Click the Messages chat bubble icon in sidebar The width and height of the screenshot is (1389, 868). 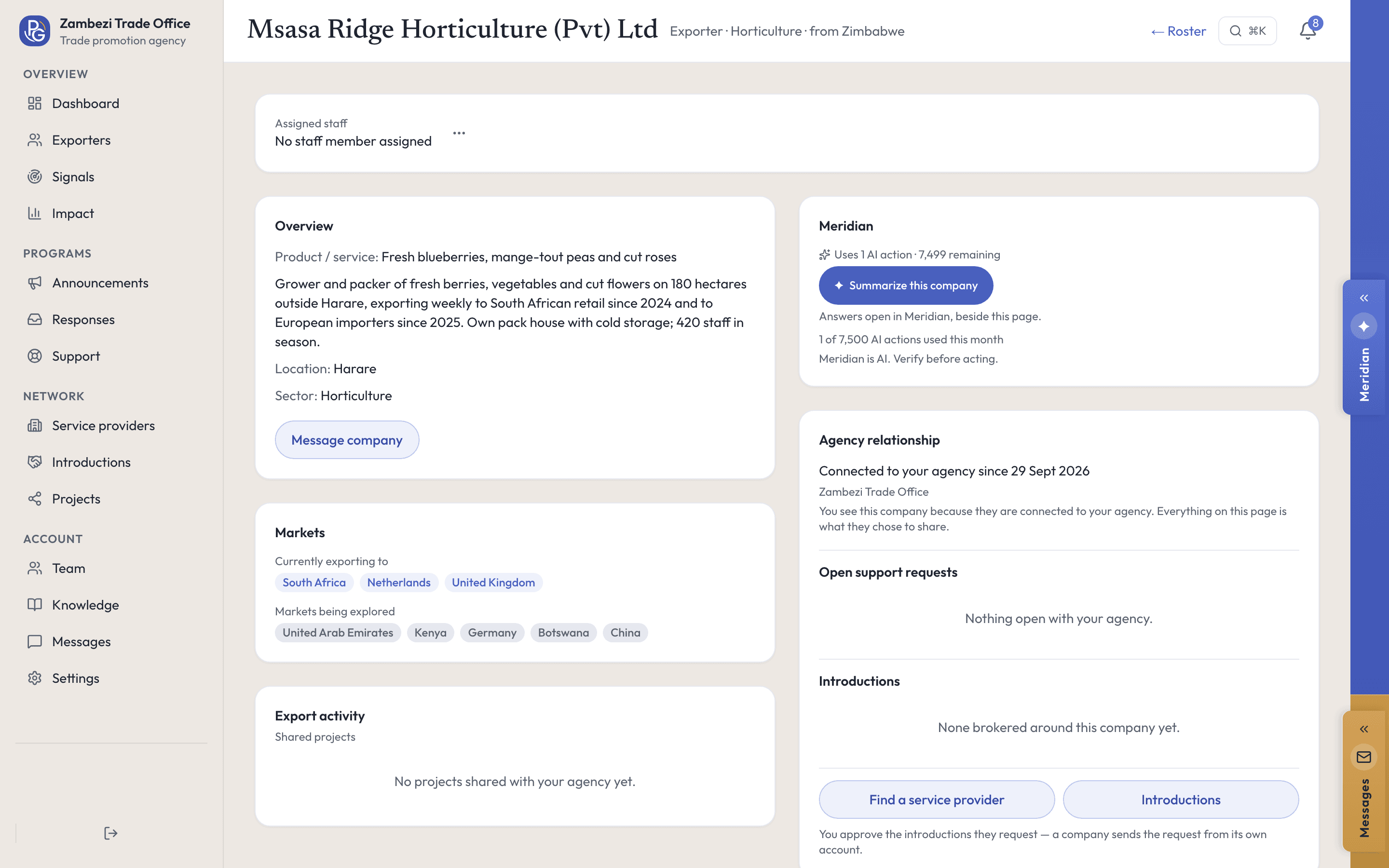34,642
